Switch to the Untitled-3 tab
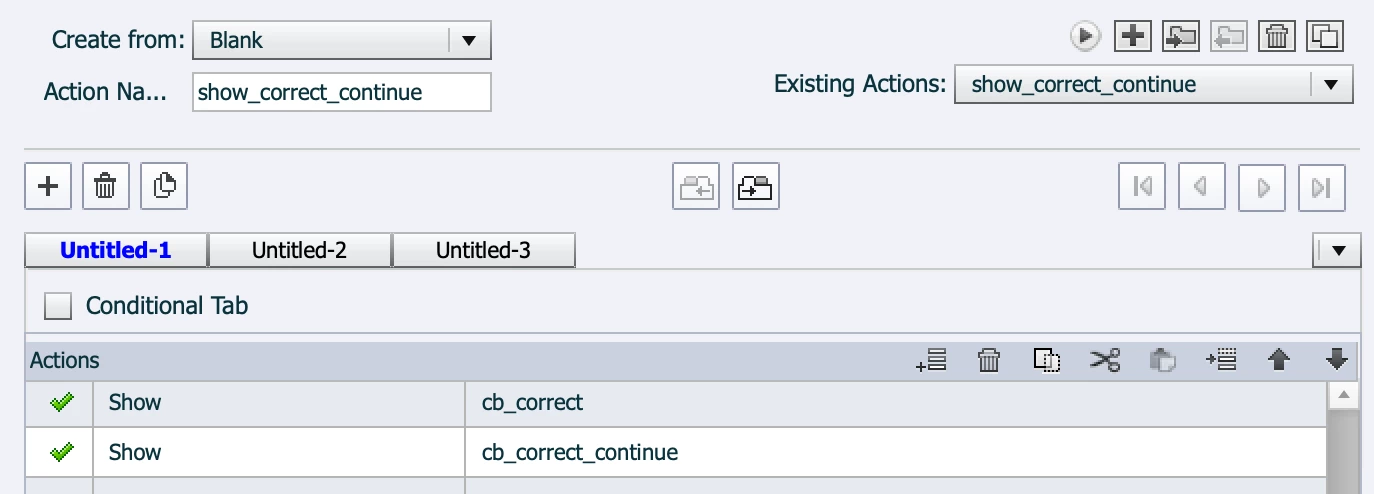 pos(483,251)
